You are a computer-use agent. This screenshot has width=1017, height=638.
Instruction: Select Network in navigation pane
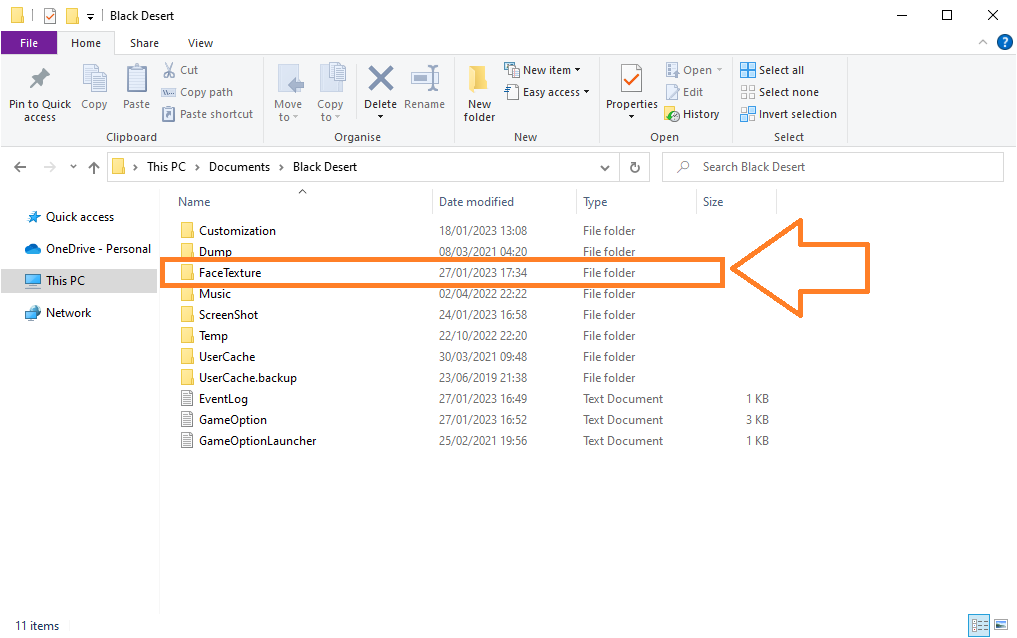point(58,313)
